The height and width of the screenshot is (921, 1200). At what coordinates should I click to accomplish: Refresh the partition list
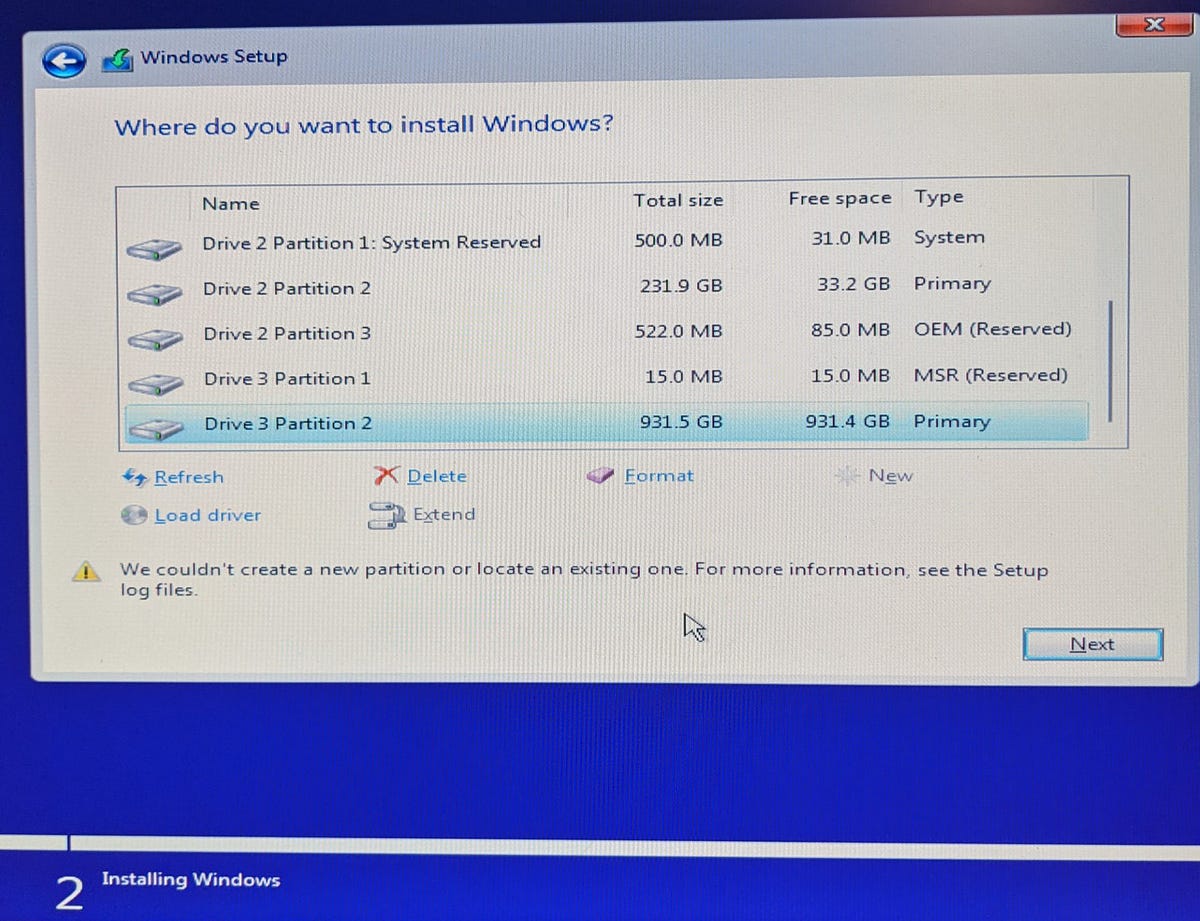click(x=189, y=477)
